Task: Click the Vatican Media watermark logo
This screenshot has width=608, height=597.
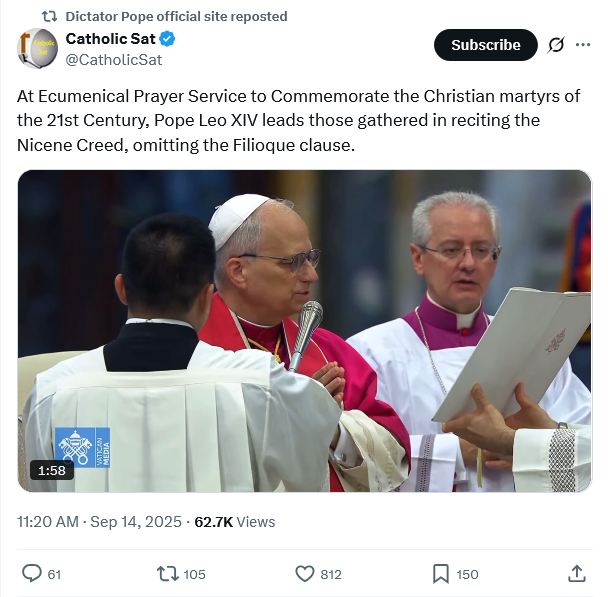Action: click(83, 447)
